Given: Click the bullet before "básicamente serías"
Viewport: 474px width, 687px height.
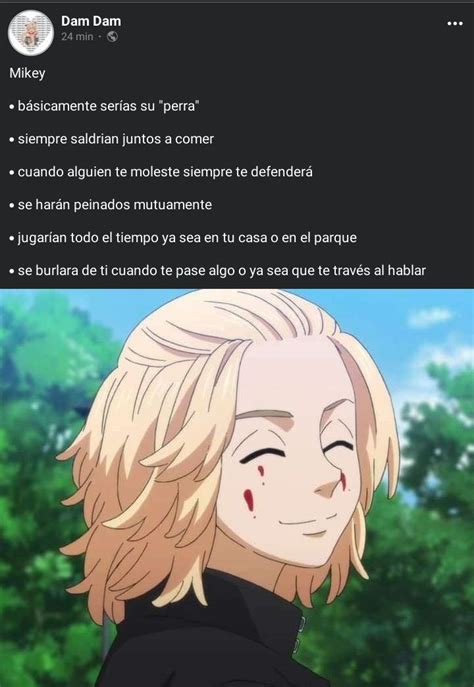Looking at the screenshot, I should (12, 106).
